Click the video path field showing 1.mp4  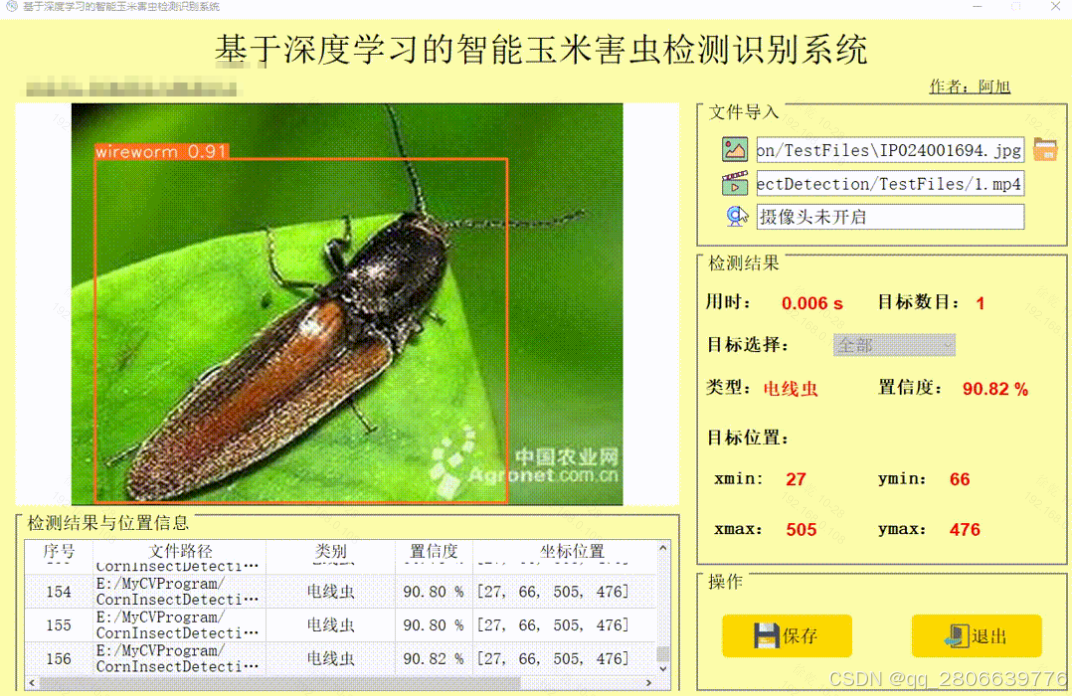coord(888,183)
